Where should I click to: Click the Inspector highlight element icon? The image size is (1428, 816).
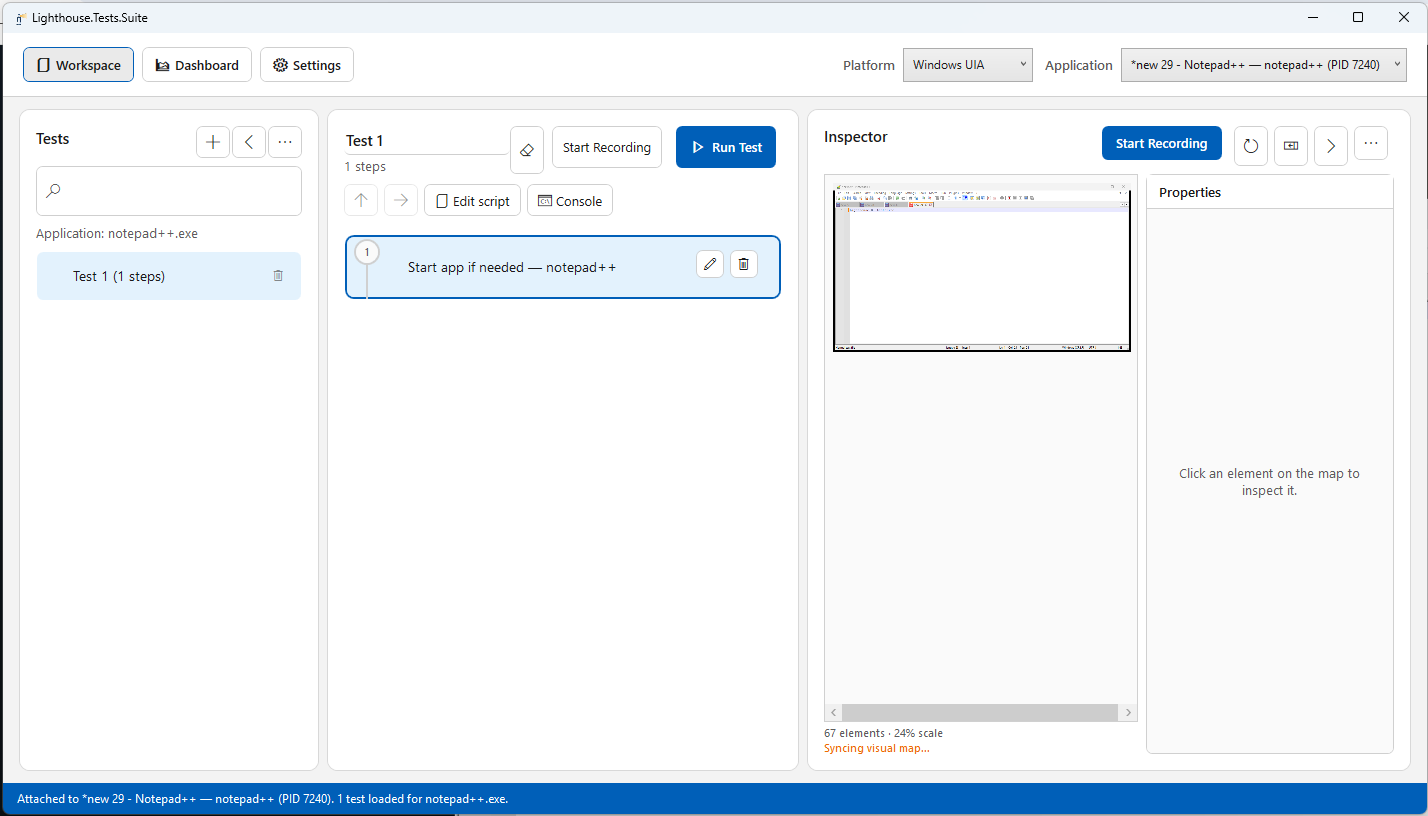pos(1291,145)
